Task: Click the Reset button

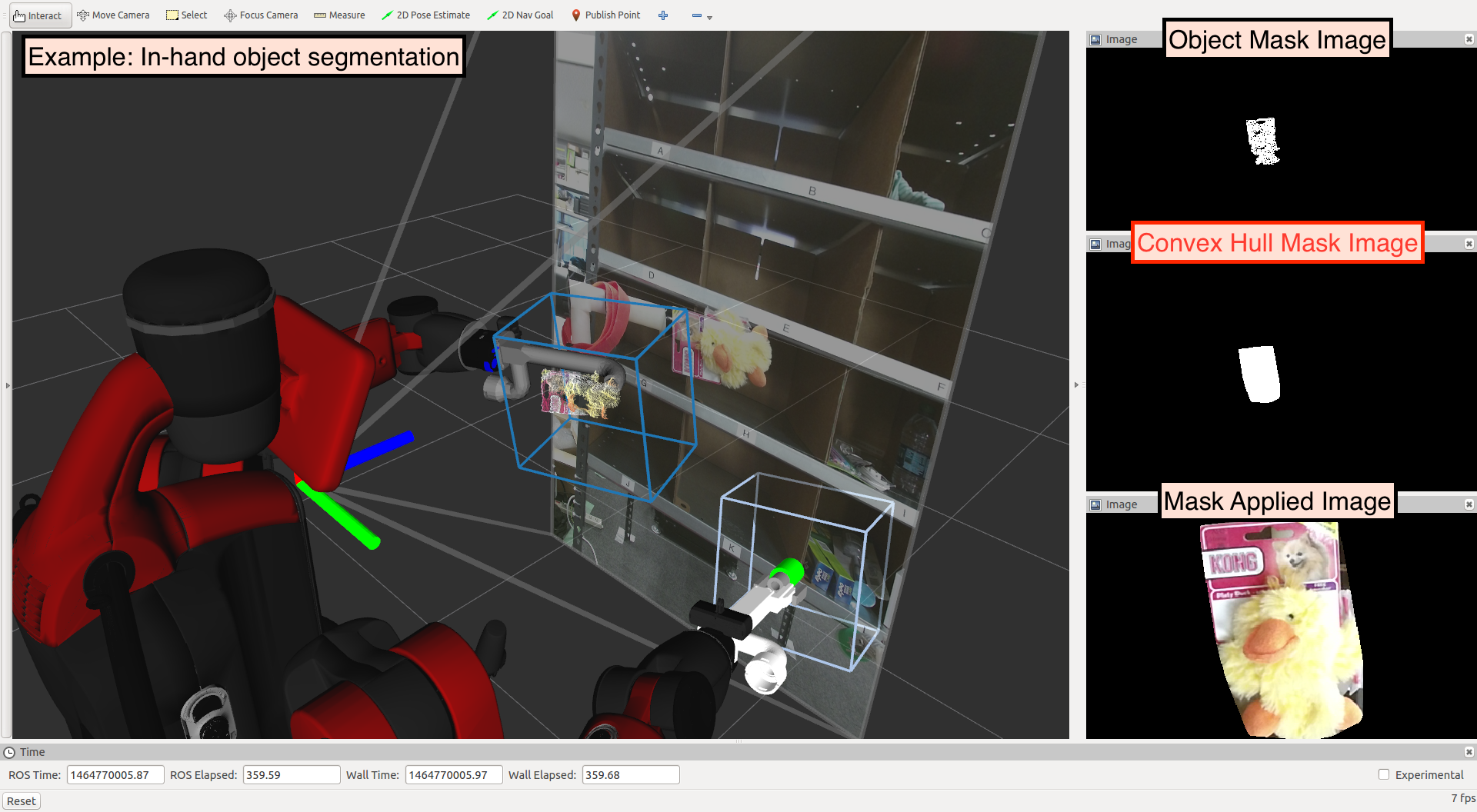Action: [x=22, y=801]
